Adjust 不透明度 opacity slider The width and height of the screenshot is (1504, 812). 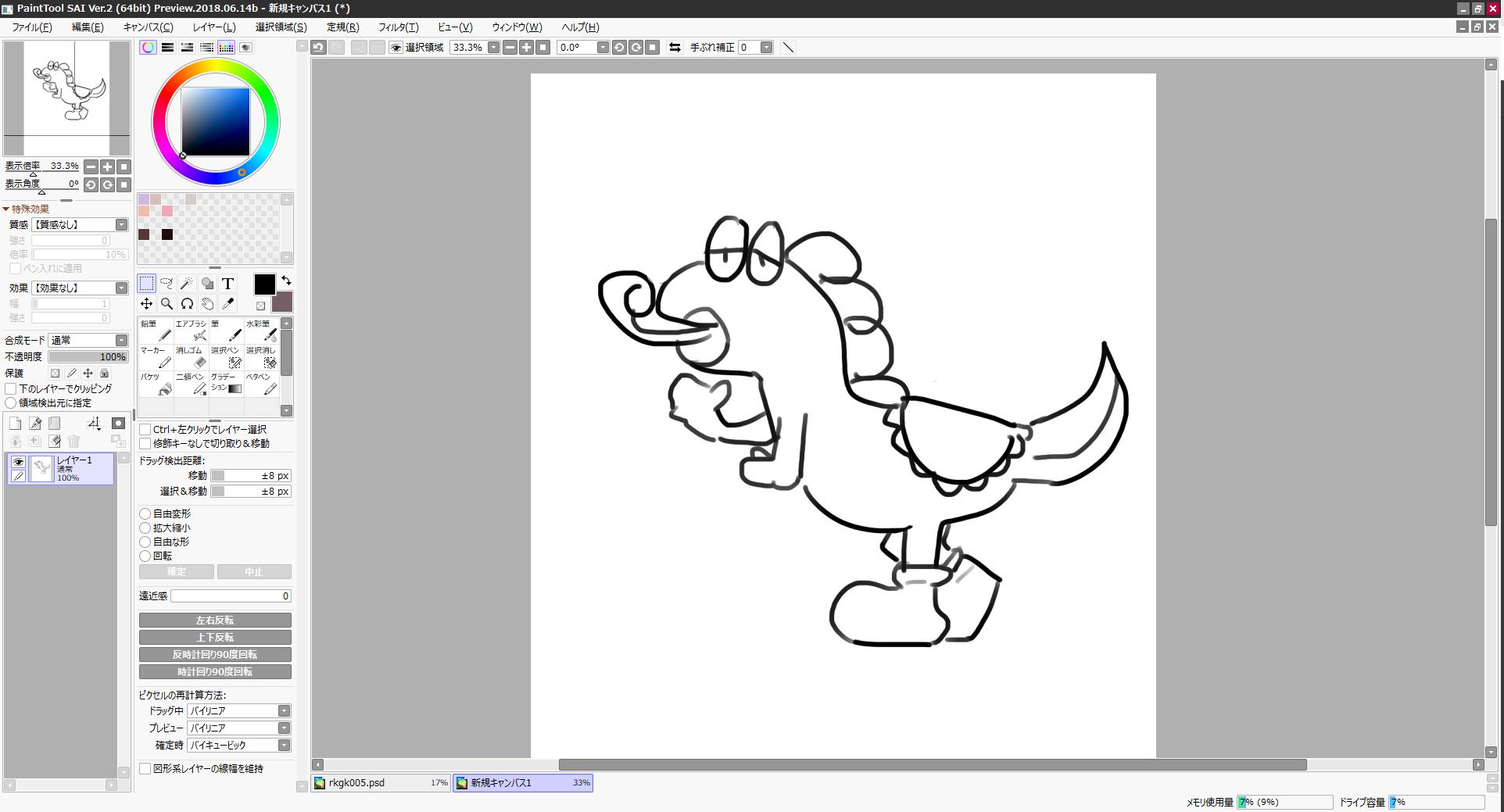88,357
